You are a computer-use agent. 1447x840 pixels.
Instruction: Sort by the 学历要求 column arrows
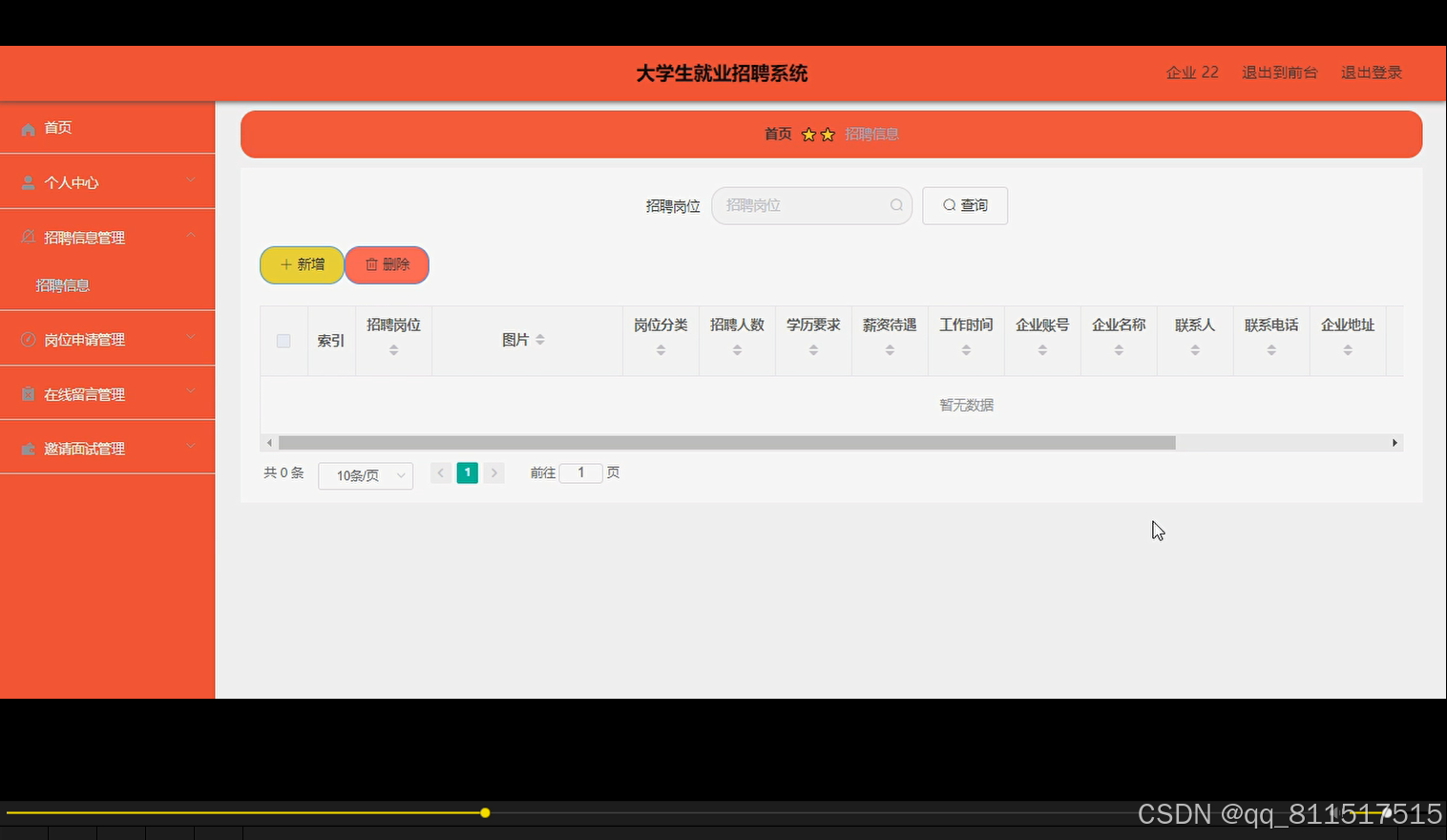pos(813,350)
